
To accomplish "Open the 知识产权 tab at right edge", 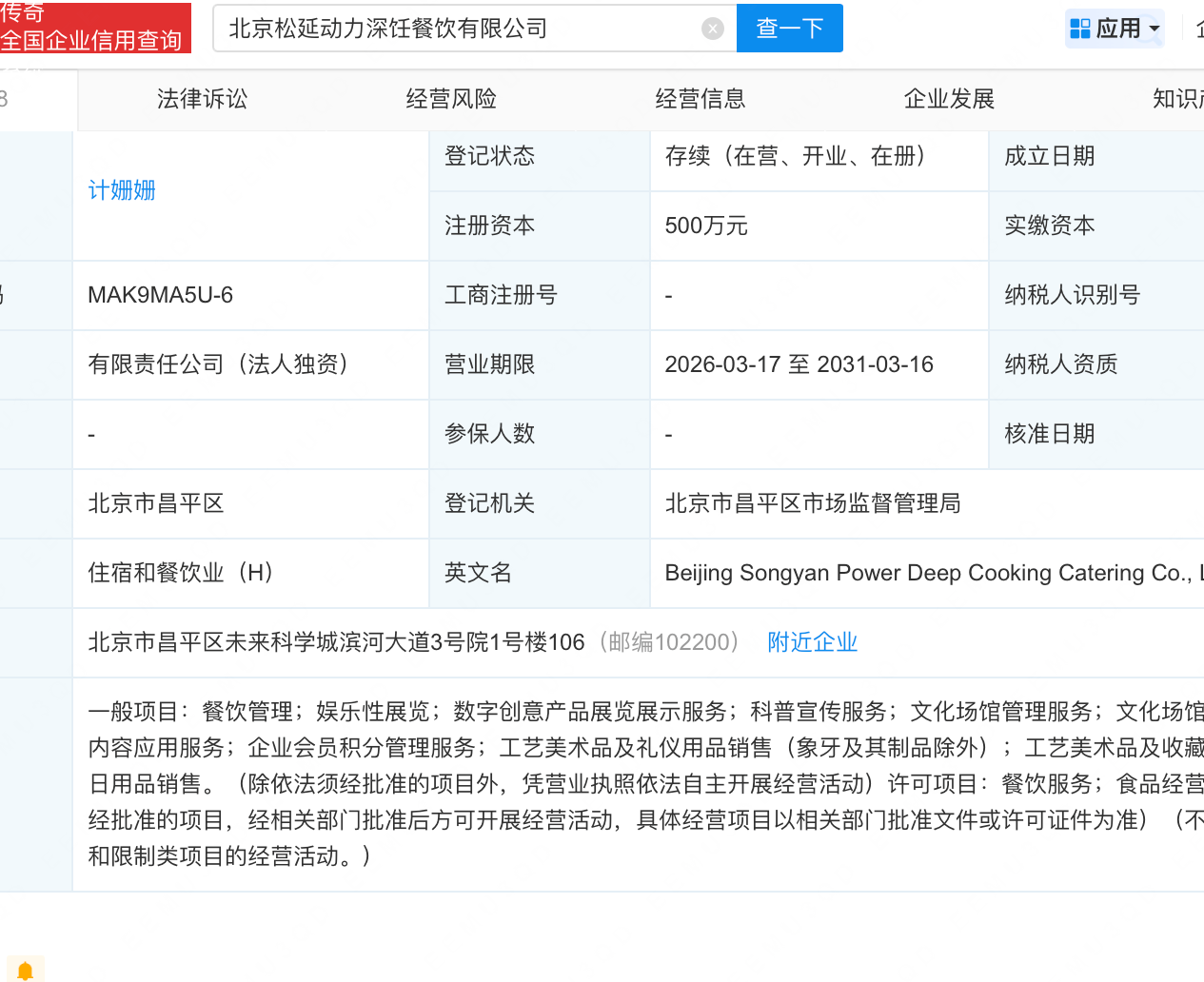I will [x=1178, y=99].
